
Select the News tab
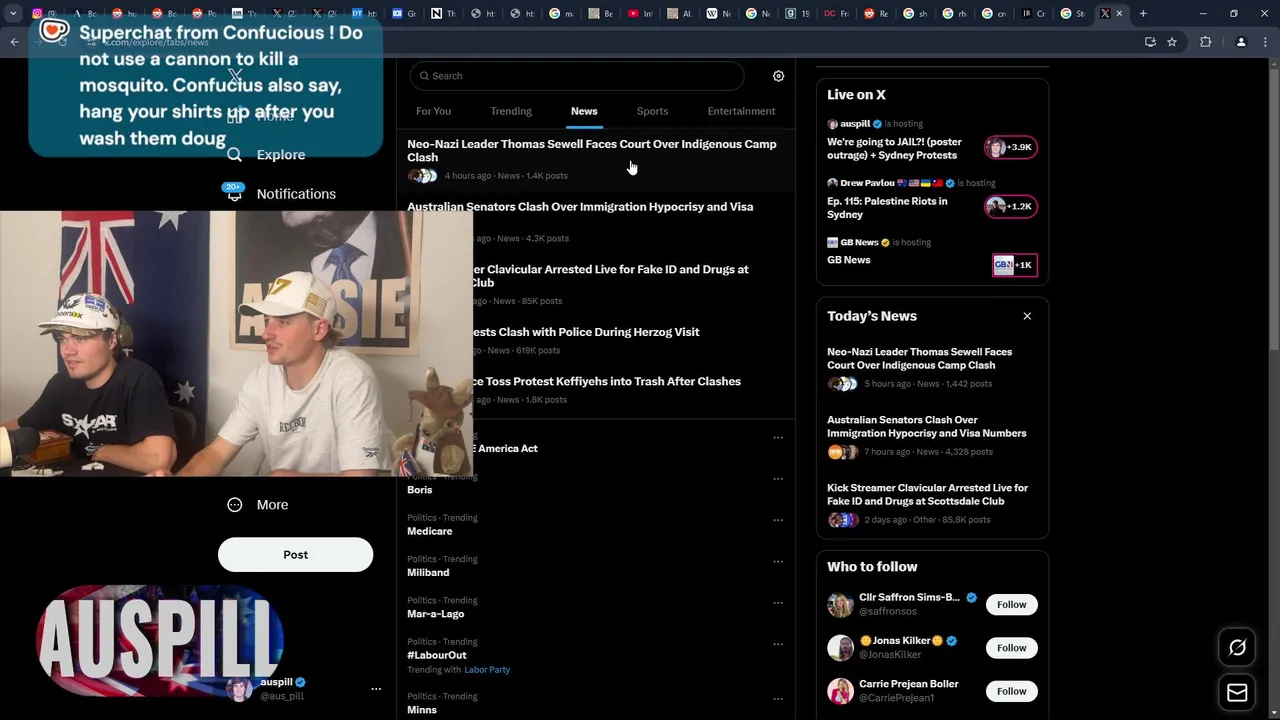584,111
